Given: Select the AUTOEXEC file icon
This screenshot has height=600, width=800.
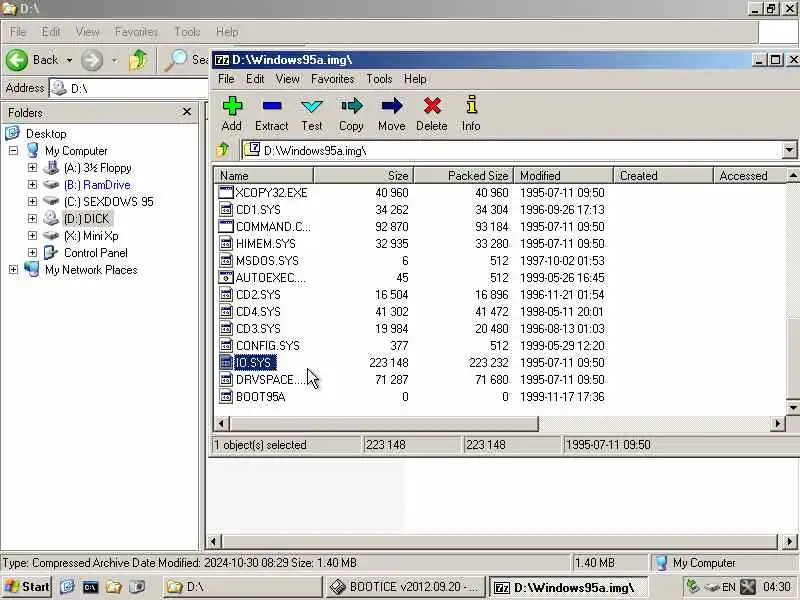Looking at the screenshot, I should tap(226, 278).
